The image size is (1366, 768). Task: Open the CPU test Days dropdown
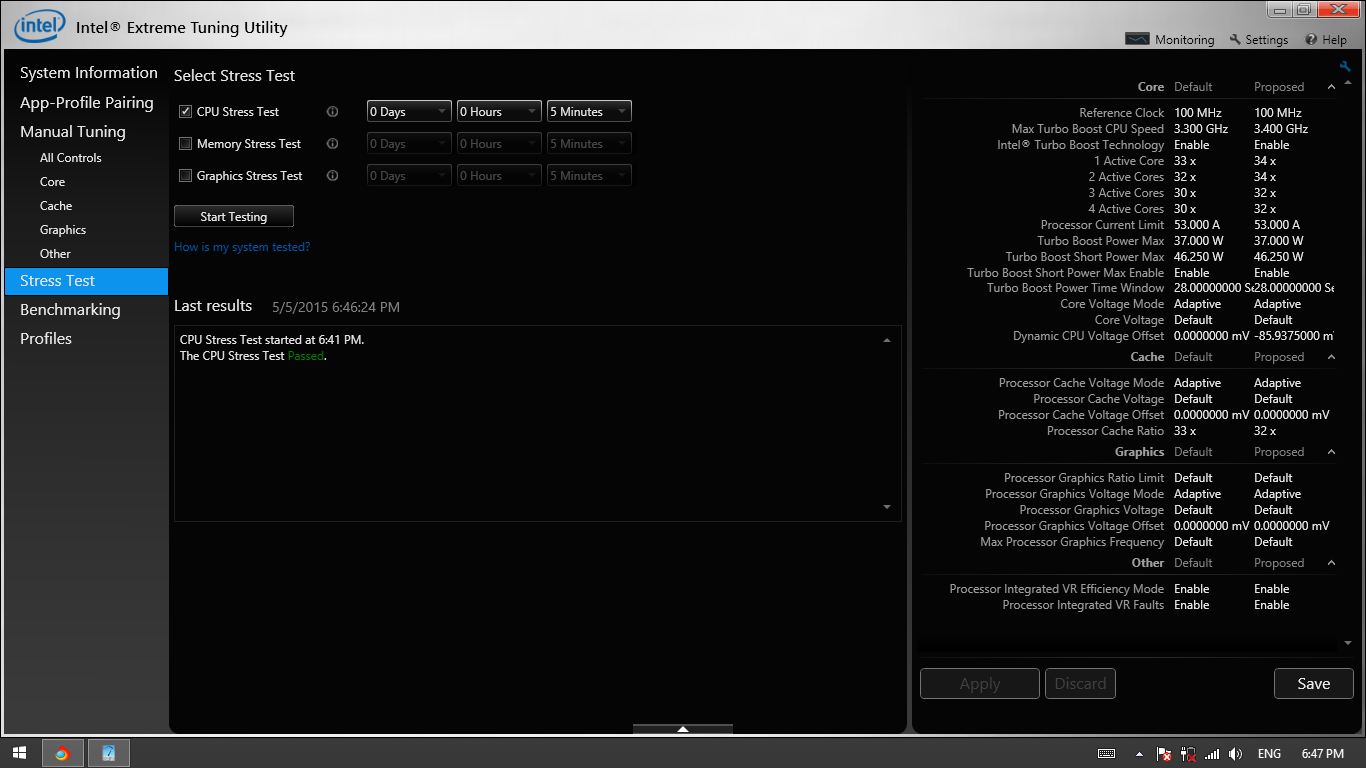[x=409, y=112]
